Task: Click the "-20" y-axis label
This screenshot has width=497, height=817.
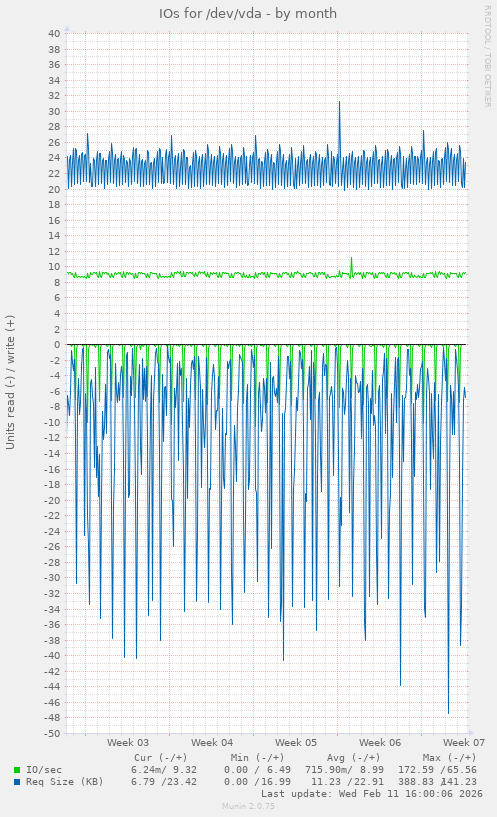Action: pos(52,500)
